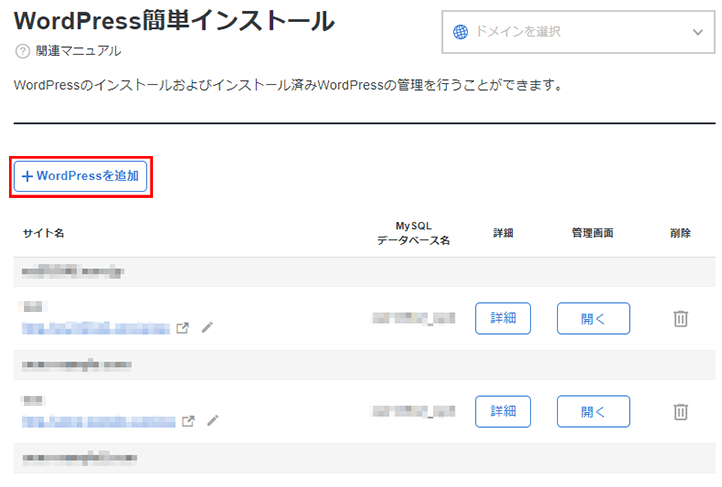Click 詳細 button for the second site
Screen dimensions: 722x487
pyautogui.click(x=503, y=411)
